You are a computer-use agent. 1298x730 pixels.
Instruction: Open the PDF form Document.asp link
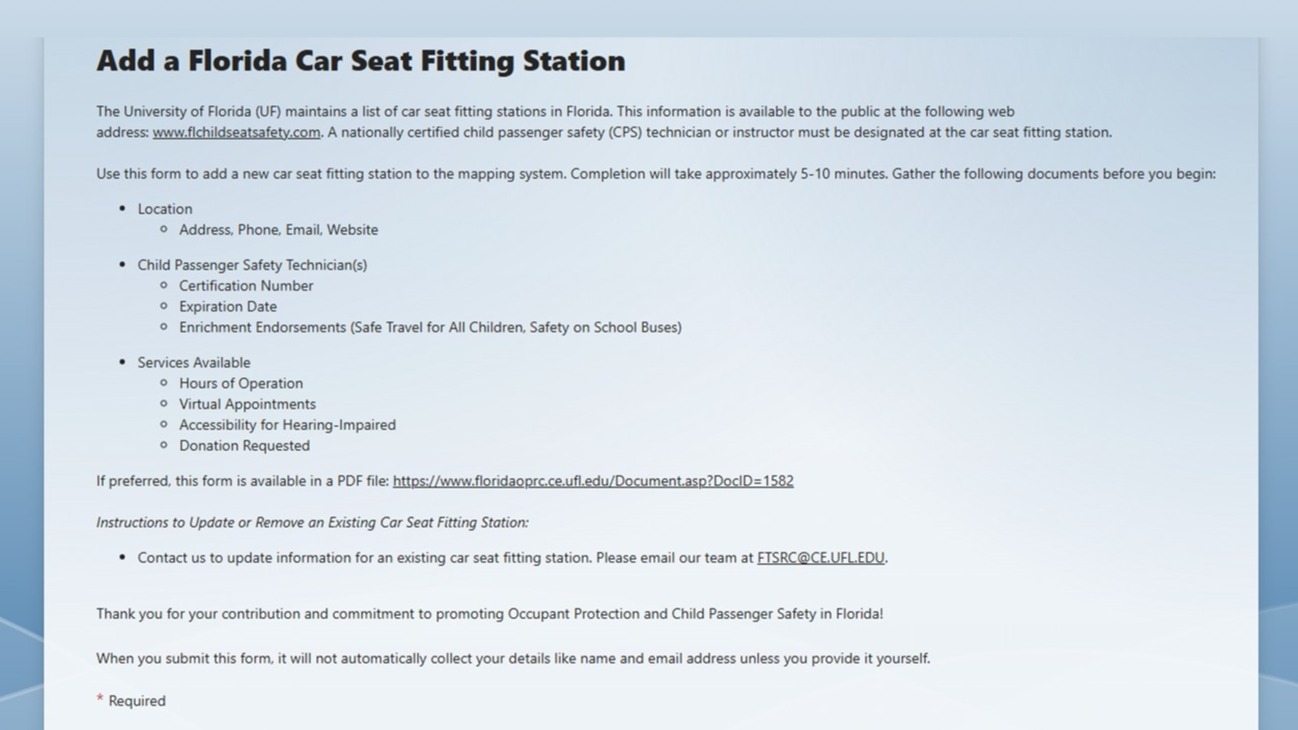(593, 481)
